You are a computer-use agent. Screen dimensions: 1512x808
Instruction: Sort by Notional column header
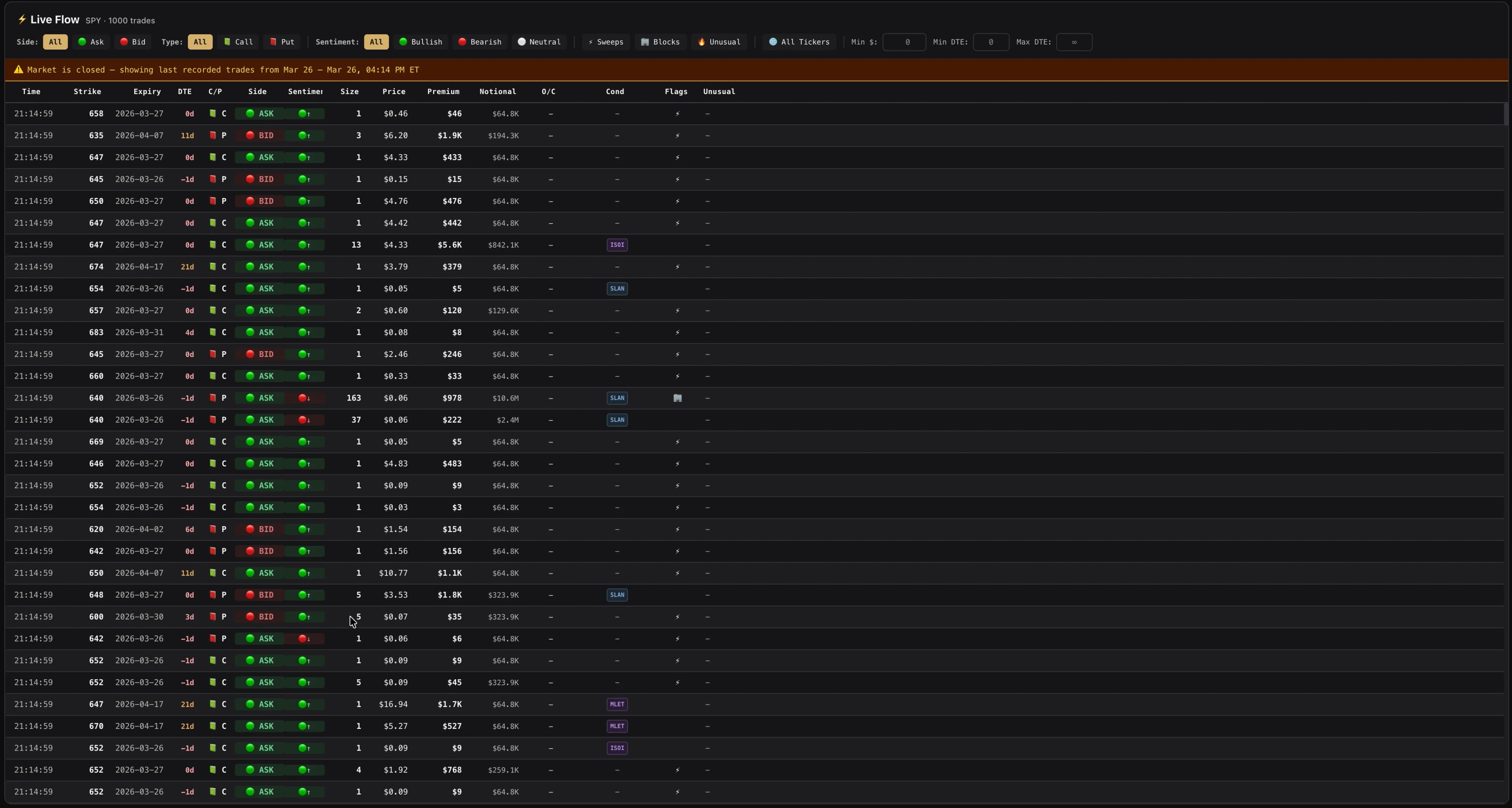[x=498, y=92]
